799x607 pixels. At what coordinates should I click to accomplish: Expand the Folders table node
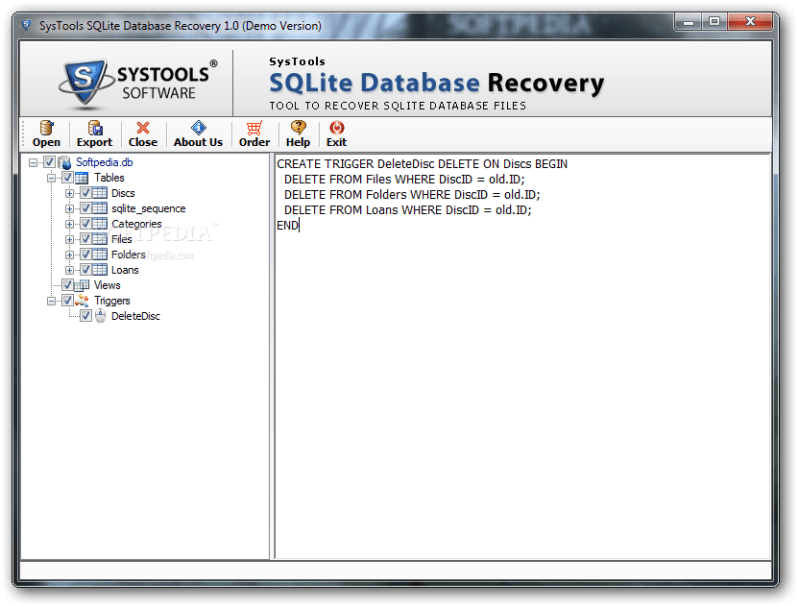(70, 254)
